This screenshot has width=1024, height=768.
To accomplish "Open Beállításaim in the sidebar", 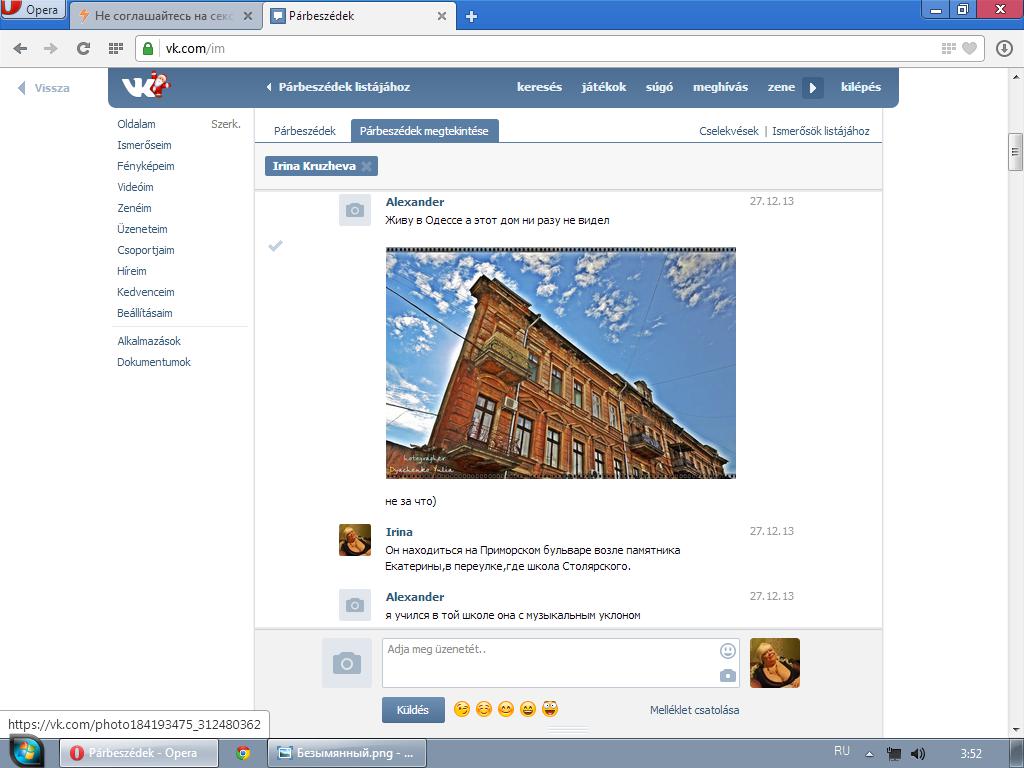I will (145, 313).
